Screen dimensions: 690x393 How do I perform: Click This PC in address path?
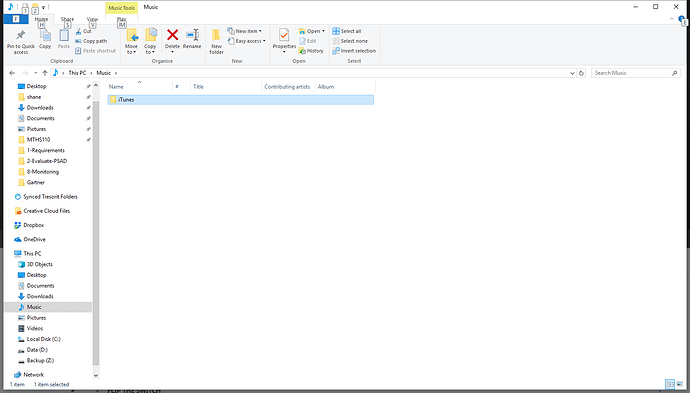click(77, 73)
